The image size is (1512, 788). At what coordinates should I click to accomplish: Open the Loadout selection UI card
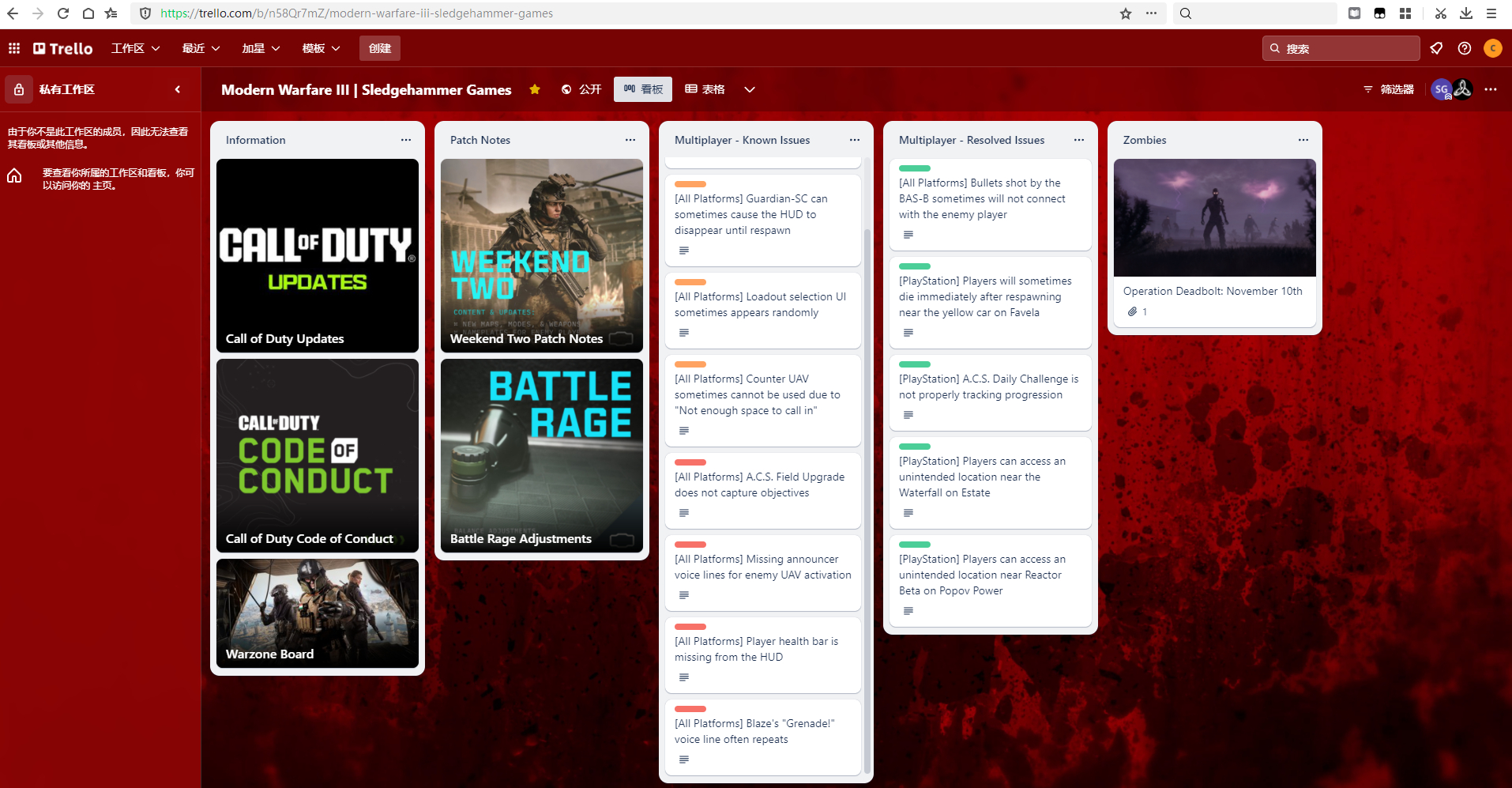763,311
